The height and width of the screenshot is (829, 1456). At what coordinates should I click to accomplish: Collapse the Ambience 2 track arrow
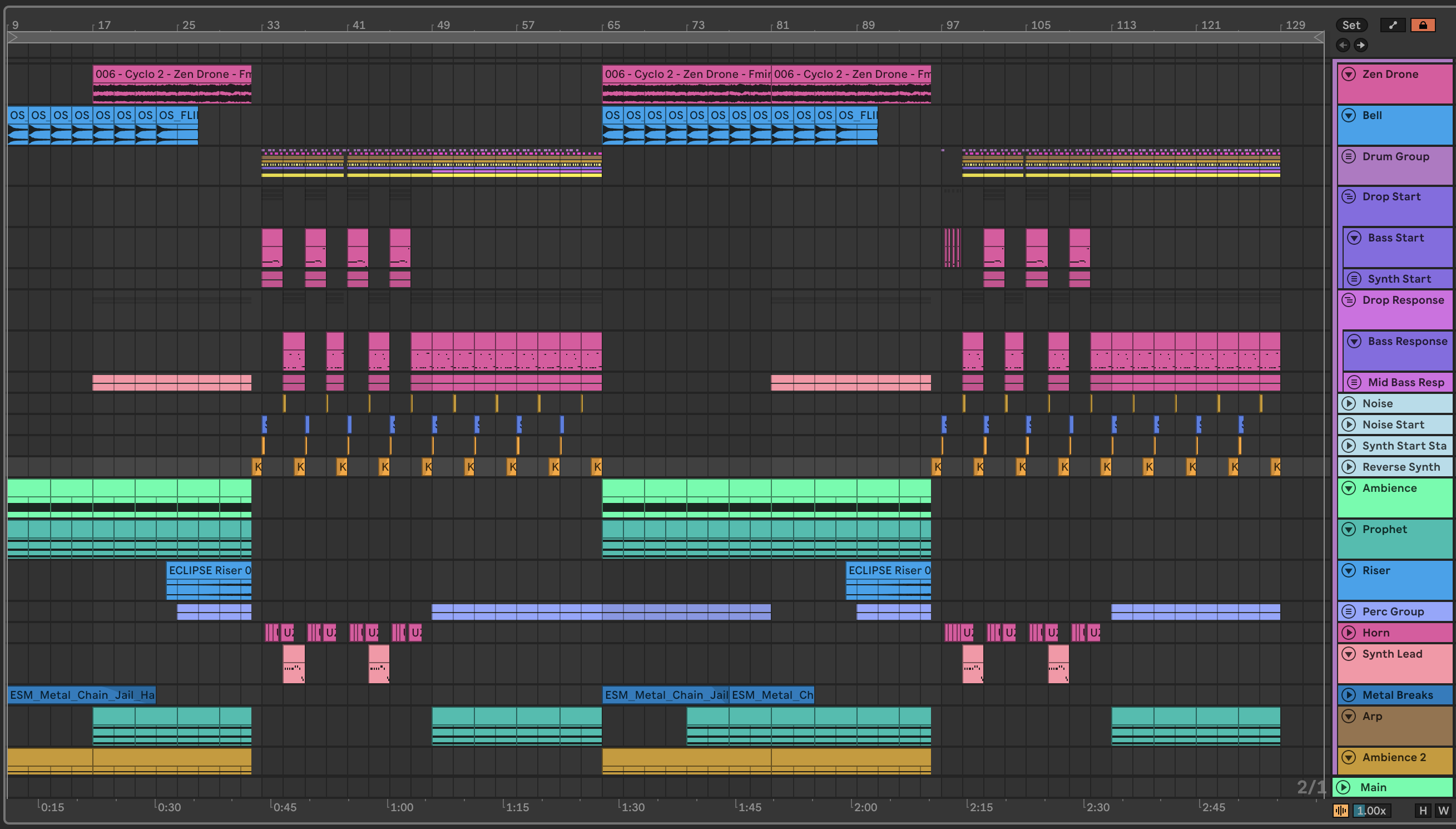tap(1349, 757)
